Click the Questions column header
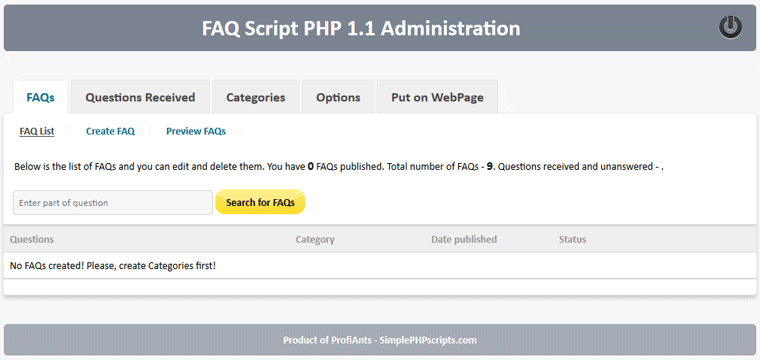 tap(32, 239)
